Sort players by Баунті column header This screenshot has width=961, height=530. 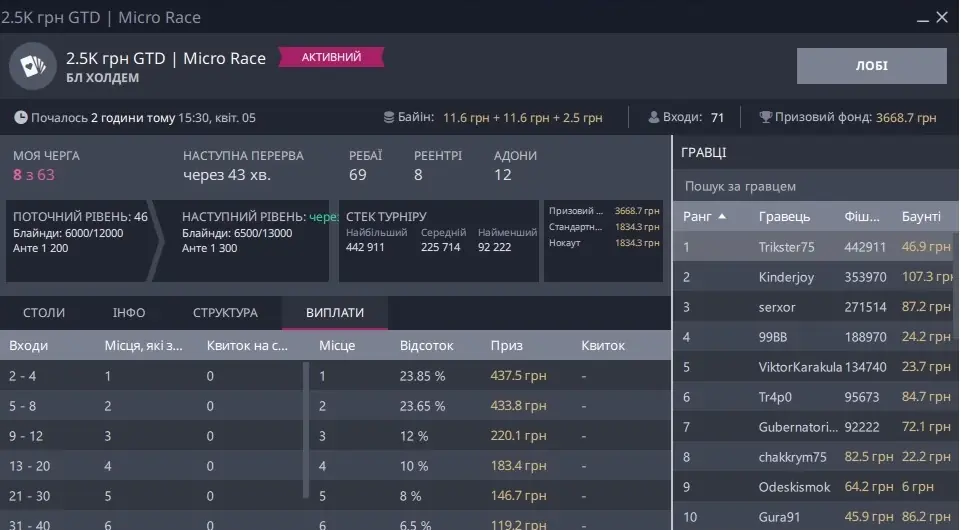(921, 216)
